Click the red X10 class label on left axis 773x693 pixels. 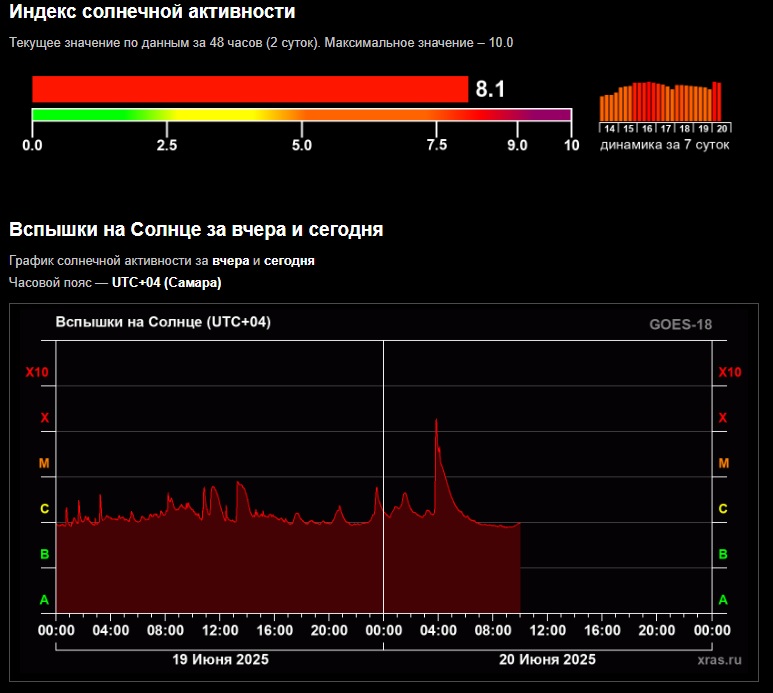[37, 373]
